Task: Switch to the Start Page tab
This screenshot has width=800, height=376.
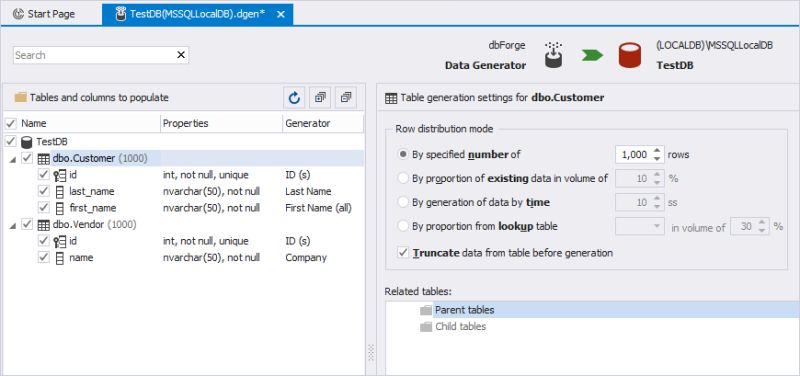Action: (x=44, y=14)
